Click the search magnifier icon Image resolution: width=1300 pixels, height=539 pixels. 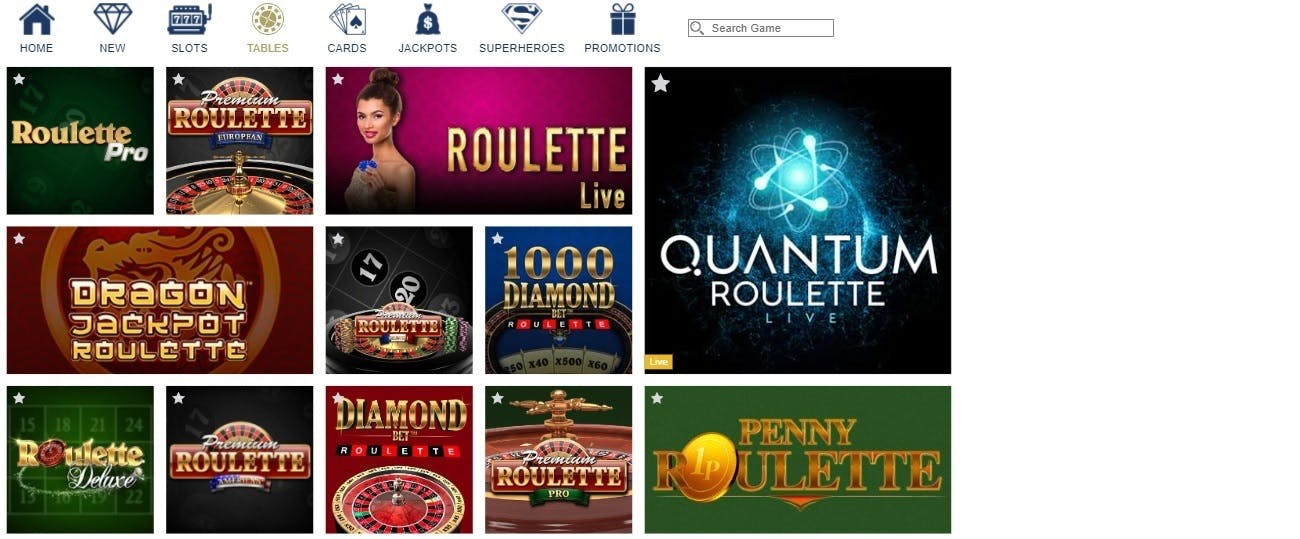[698, 28]
